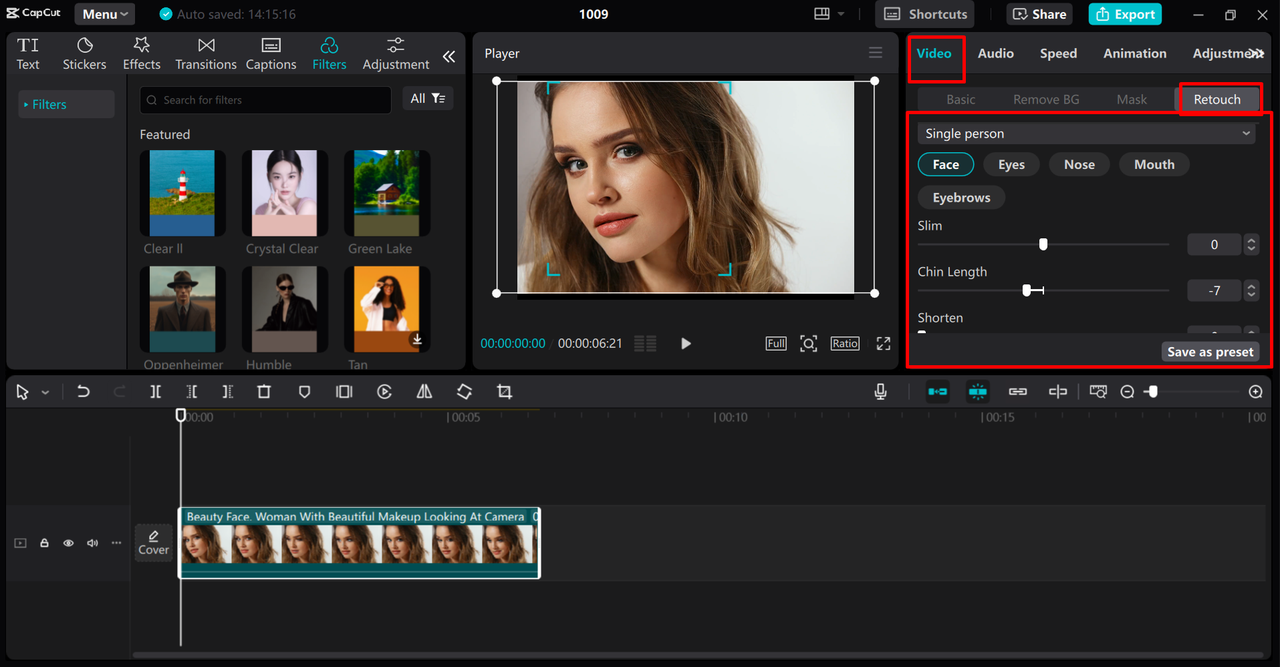
Task: Delete left of playhead tool
Action: (191, 392)
